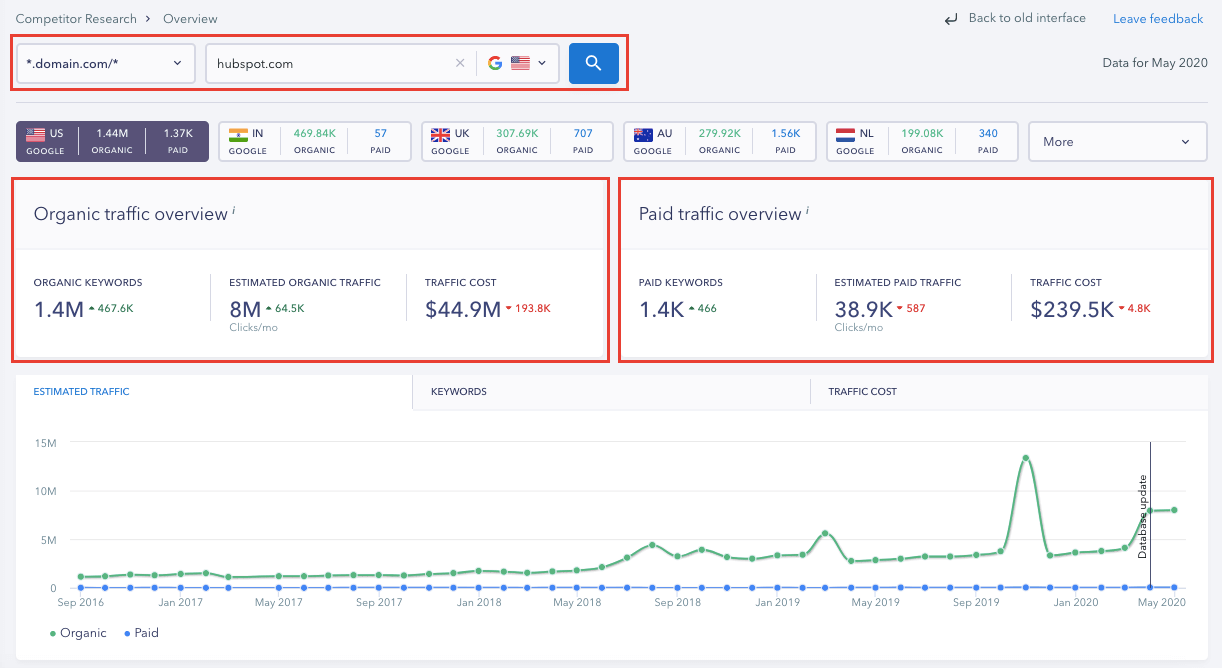Open the Google US search engine selector

tap(517, 63)
